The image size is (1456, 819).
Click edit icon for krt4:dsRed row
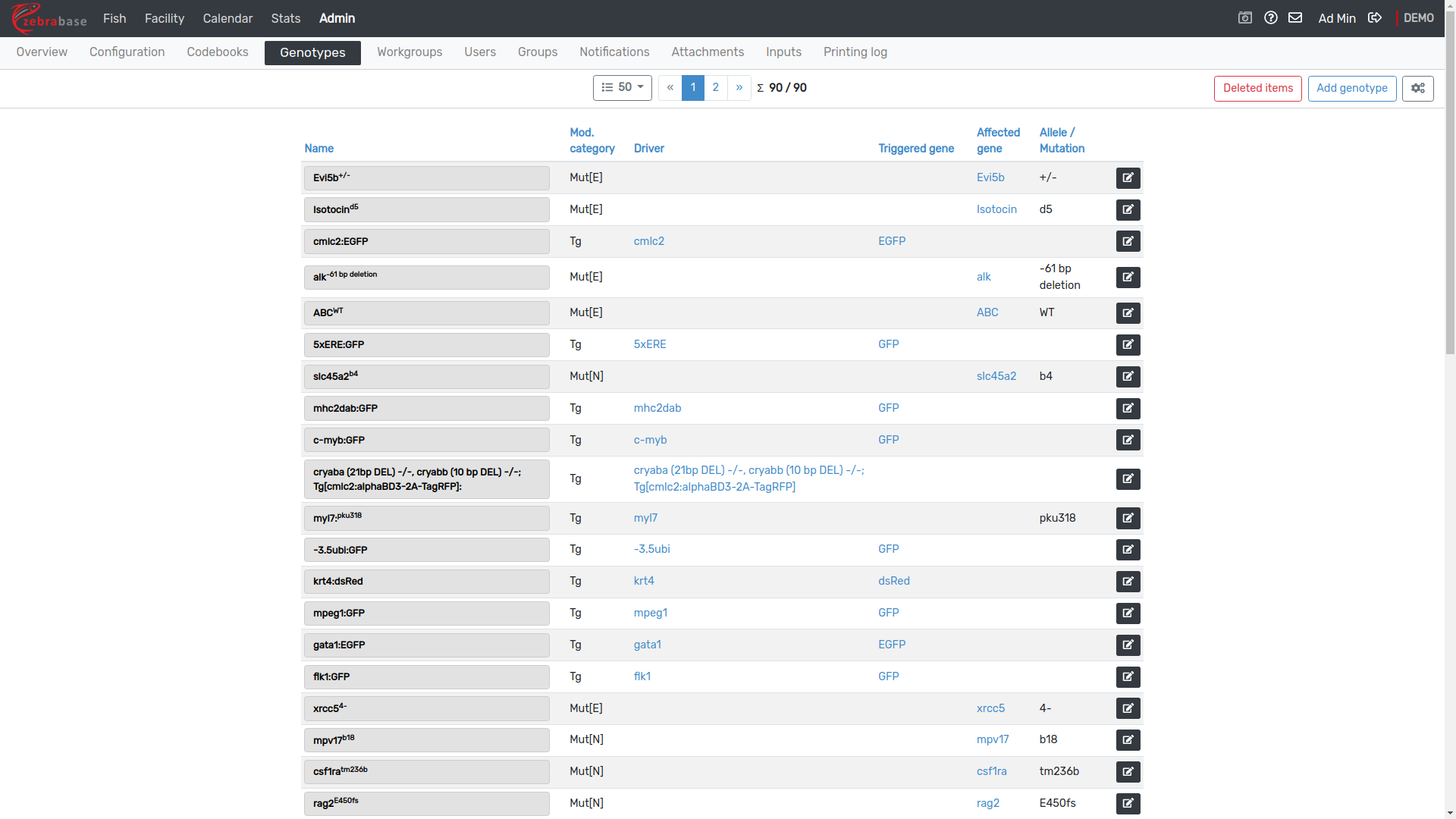coord(1128,582)
